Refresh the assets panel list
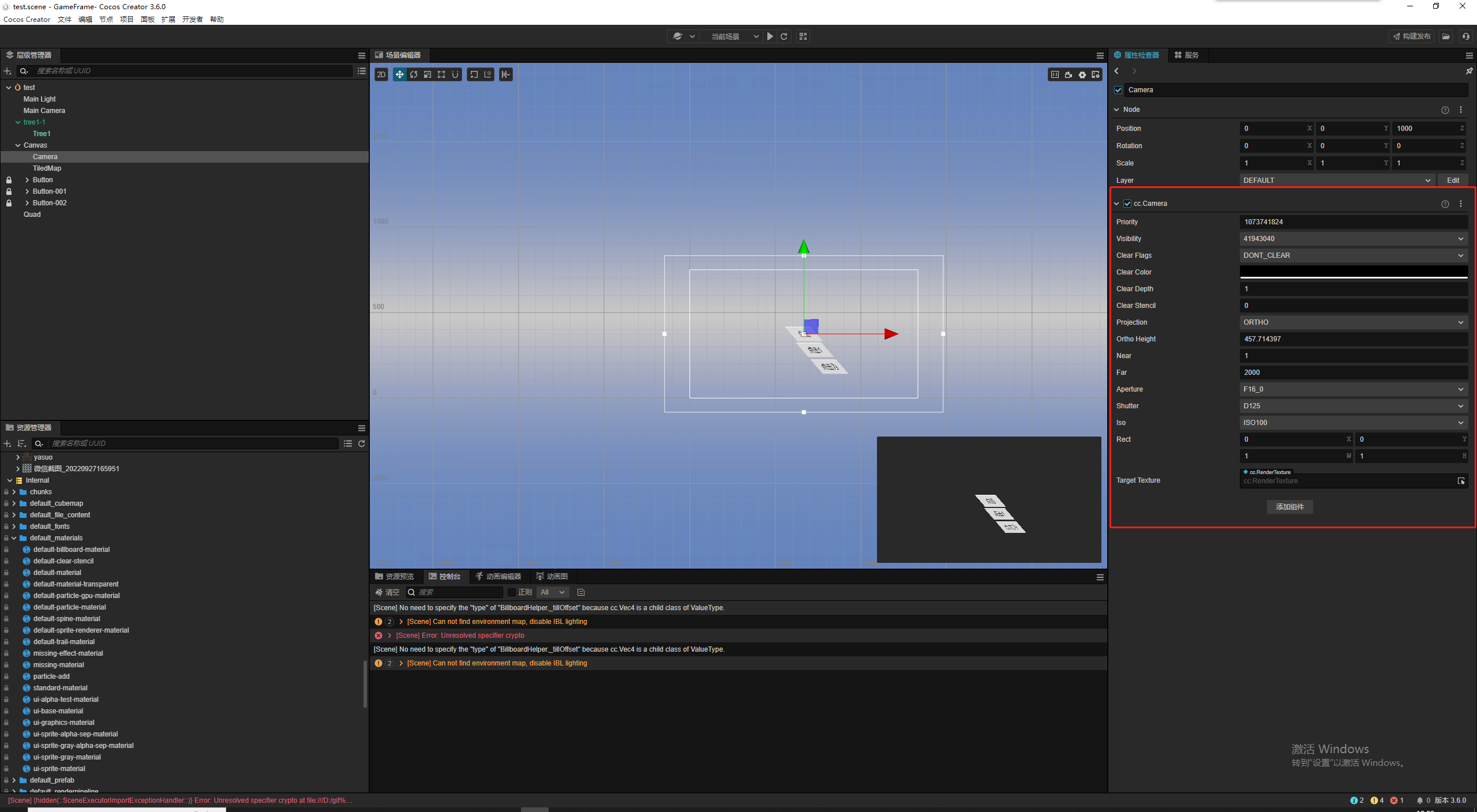This screenshot has height=812, width=1477. tap(362, 443)
